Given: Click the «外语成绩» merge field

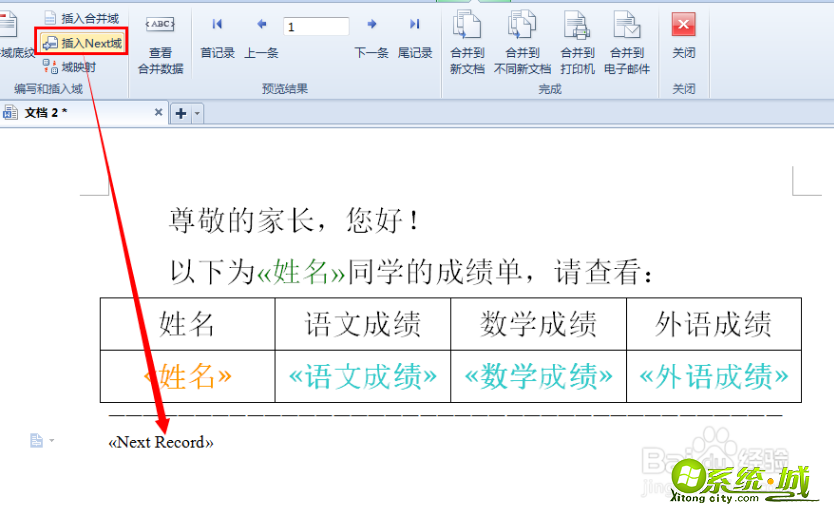Looking at the screenshot, I should 714,377.
